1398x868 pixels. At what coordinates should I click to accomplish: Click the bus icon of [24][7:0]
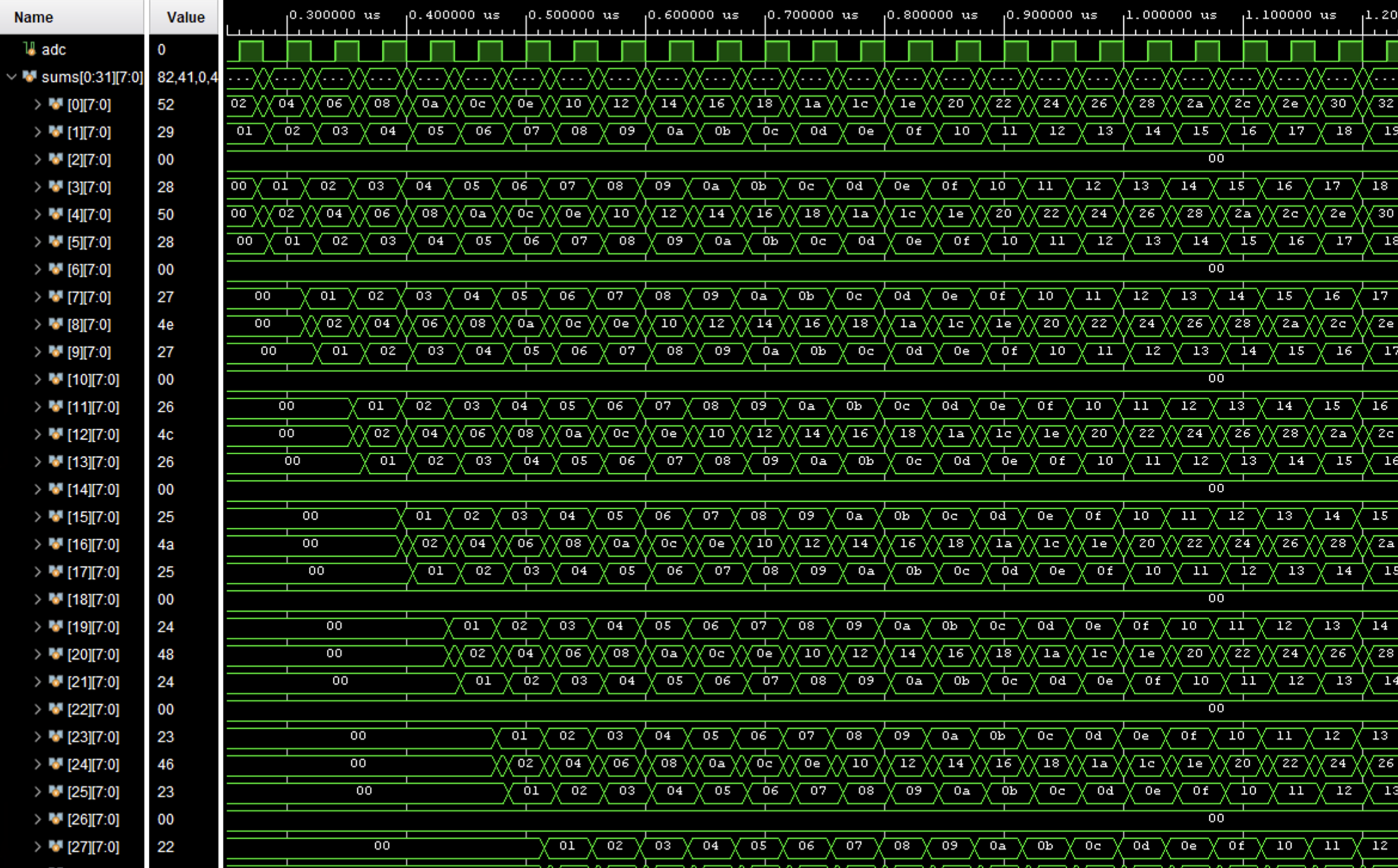(x=56, y=764)
